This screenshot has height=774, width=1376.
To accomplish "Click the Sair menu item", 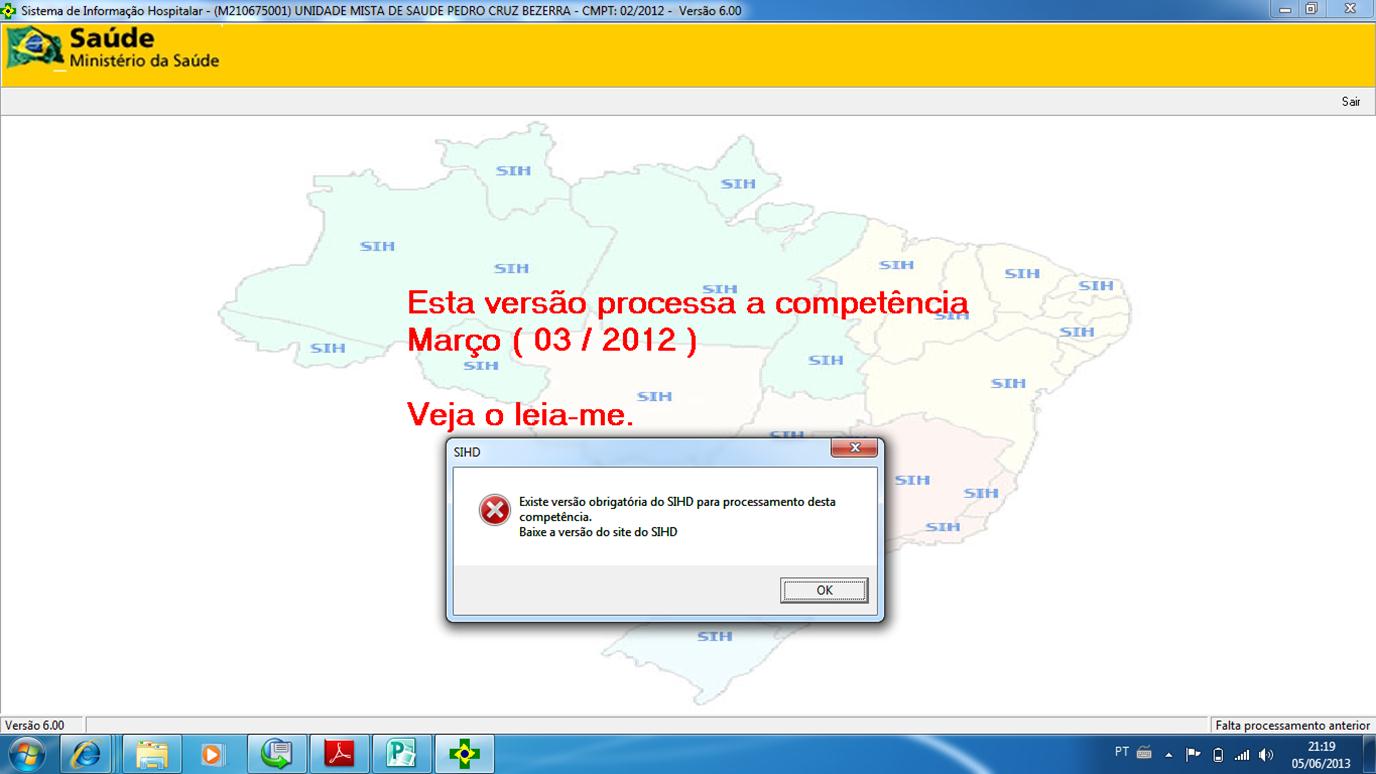I will point(1352,101).
